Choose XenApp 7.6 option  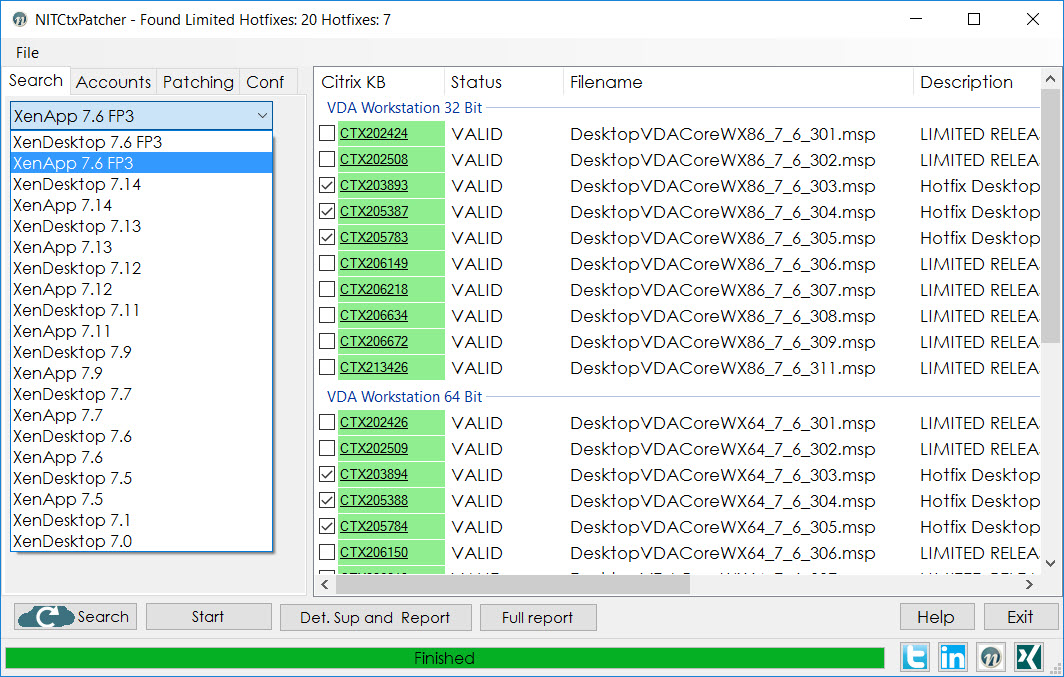pos(141,457)
